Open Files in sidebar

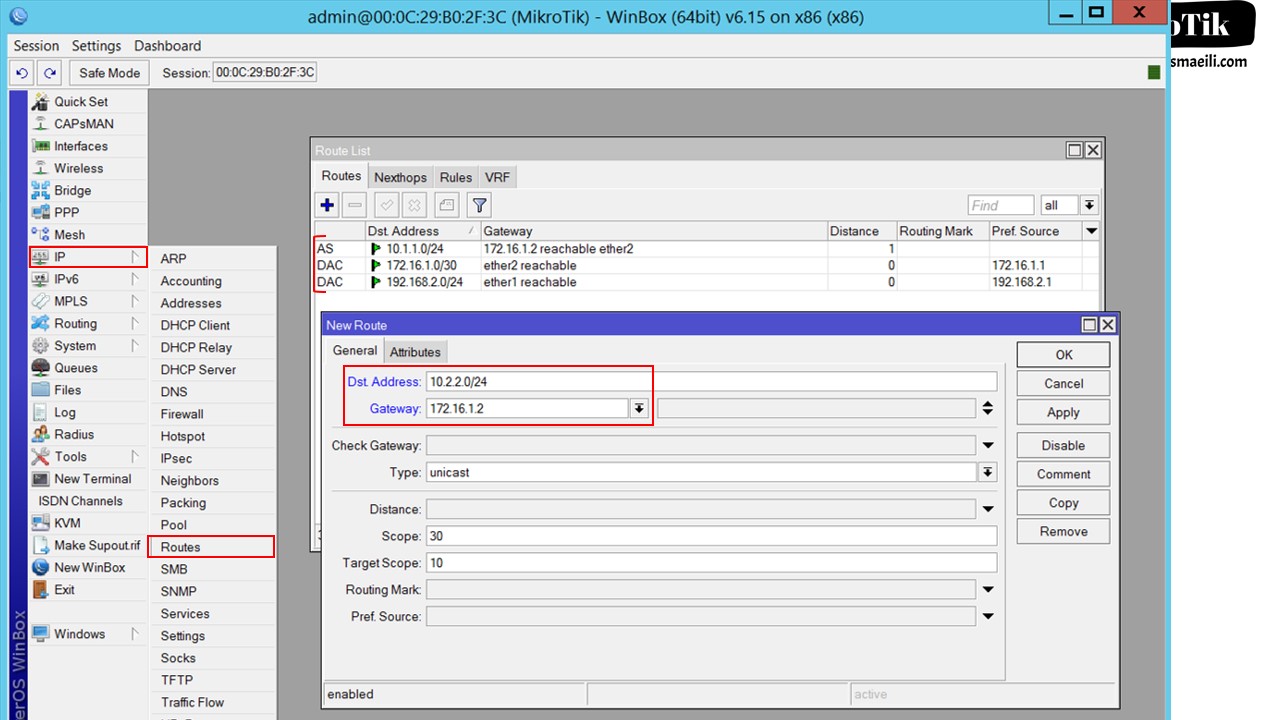(67, 390)
